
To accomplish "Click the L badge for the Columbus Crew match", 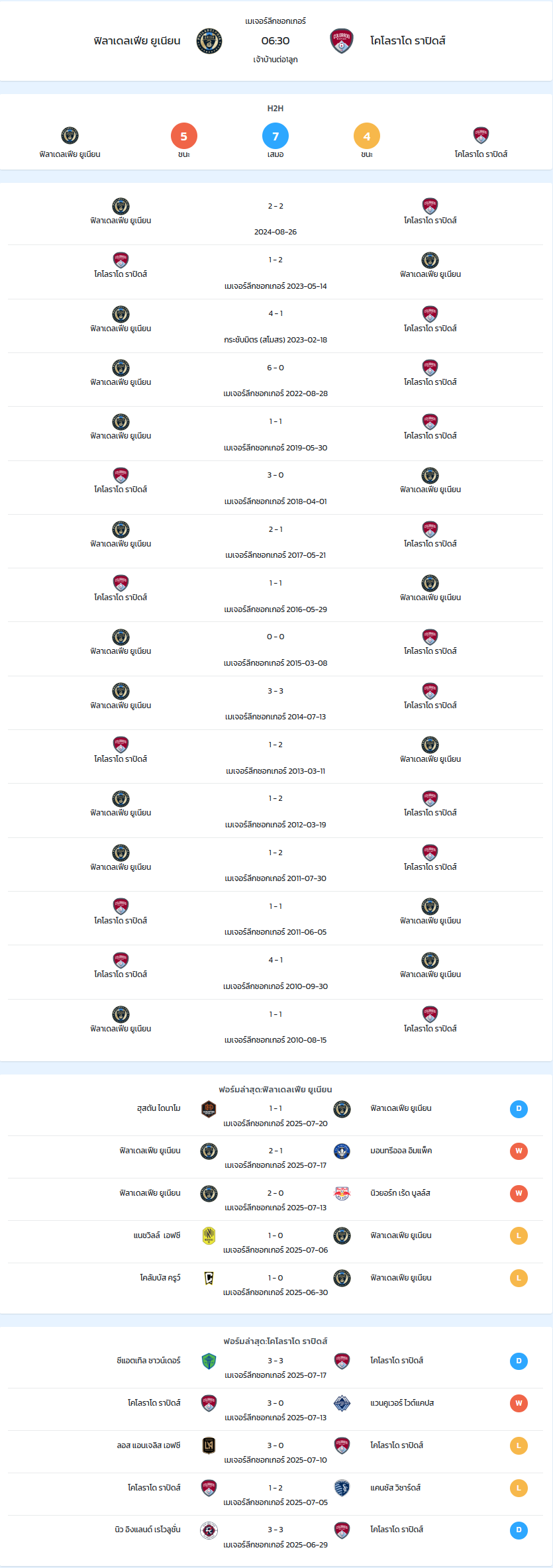I will click(x=519, y=1279).
